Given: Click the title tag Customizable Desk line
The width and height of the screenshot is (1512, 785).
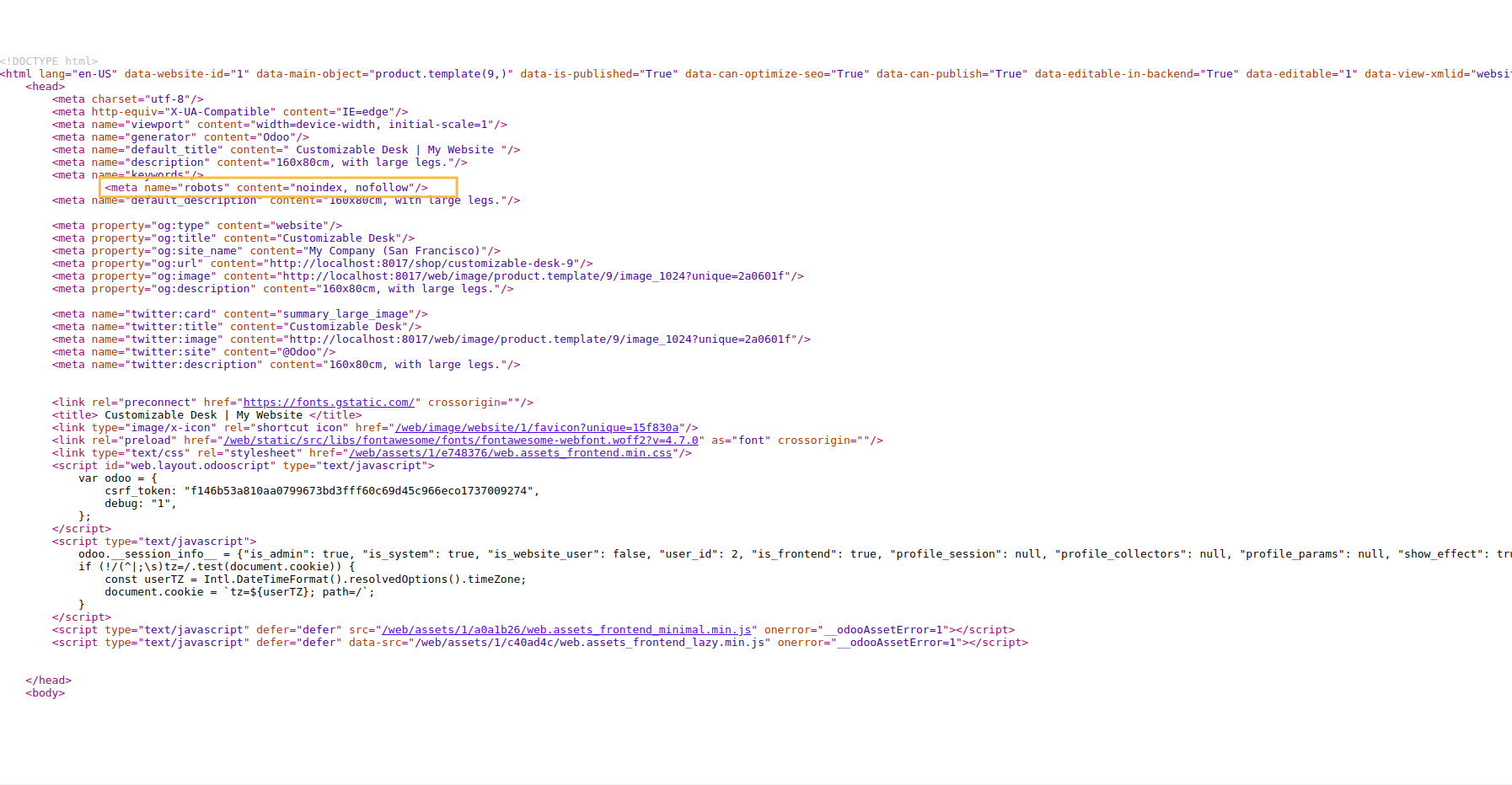Looking at the screenshot, I should (207, 415).
